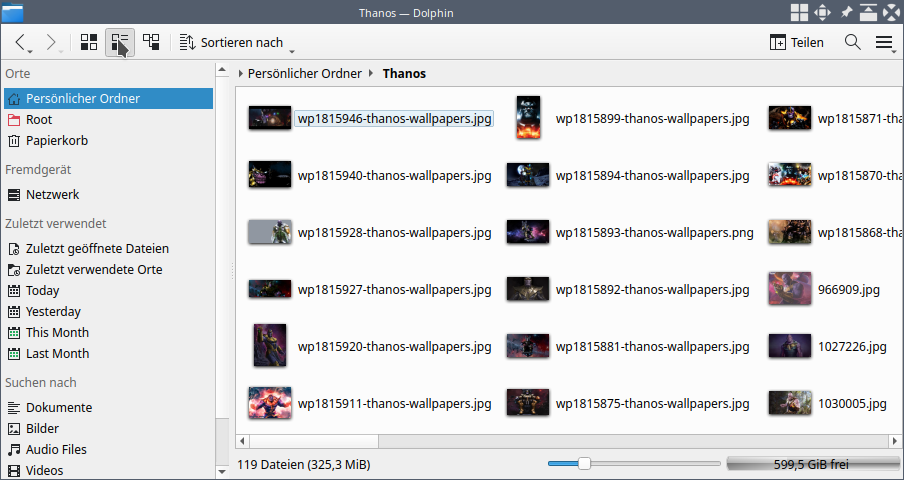This screenshot has width=904, height=480.
Task: Expand arrow between Persönlicher Ordner and Thanos
Action: (371, 74)
